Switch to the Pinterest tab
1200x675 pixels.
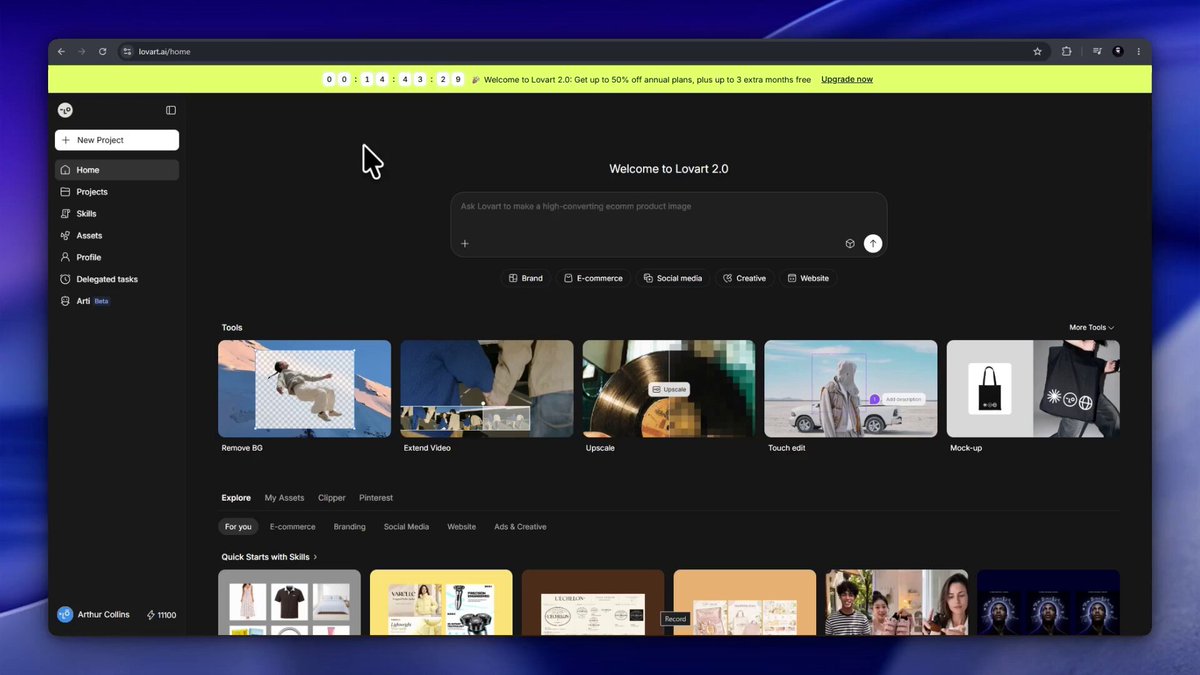tap(376, 498)
